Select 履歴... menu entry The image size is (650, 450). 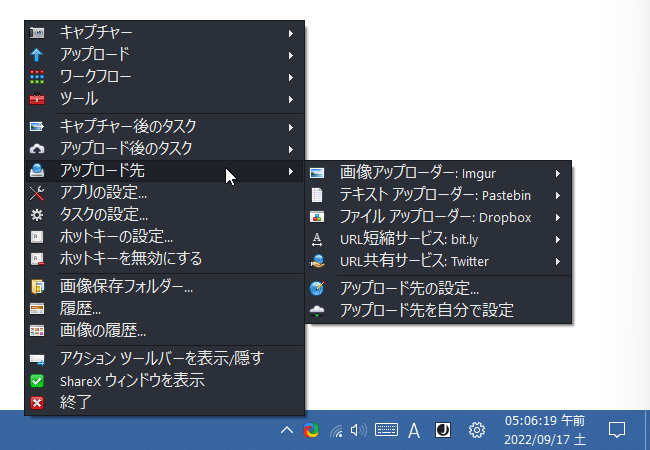click(x=165, y=309)
